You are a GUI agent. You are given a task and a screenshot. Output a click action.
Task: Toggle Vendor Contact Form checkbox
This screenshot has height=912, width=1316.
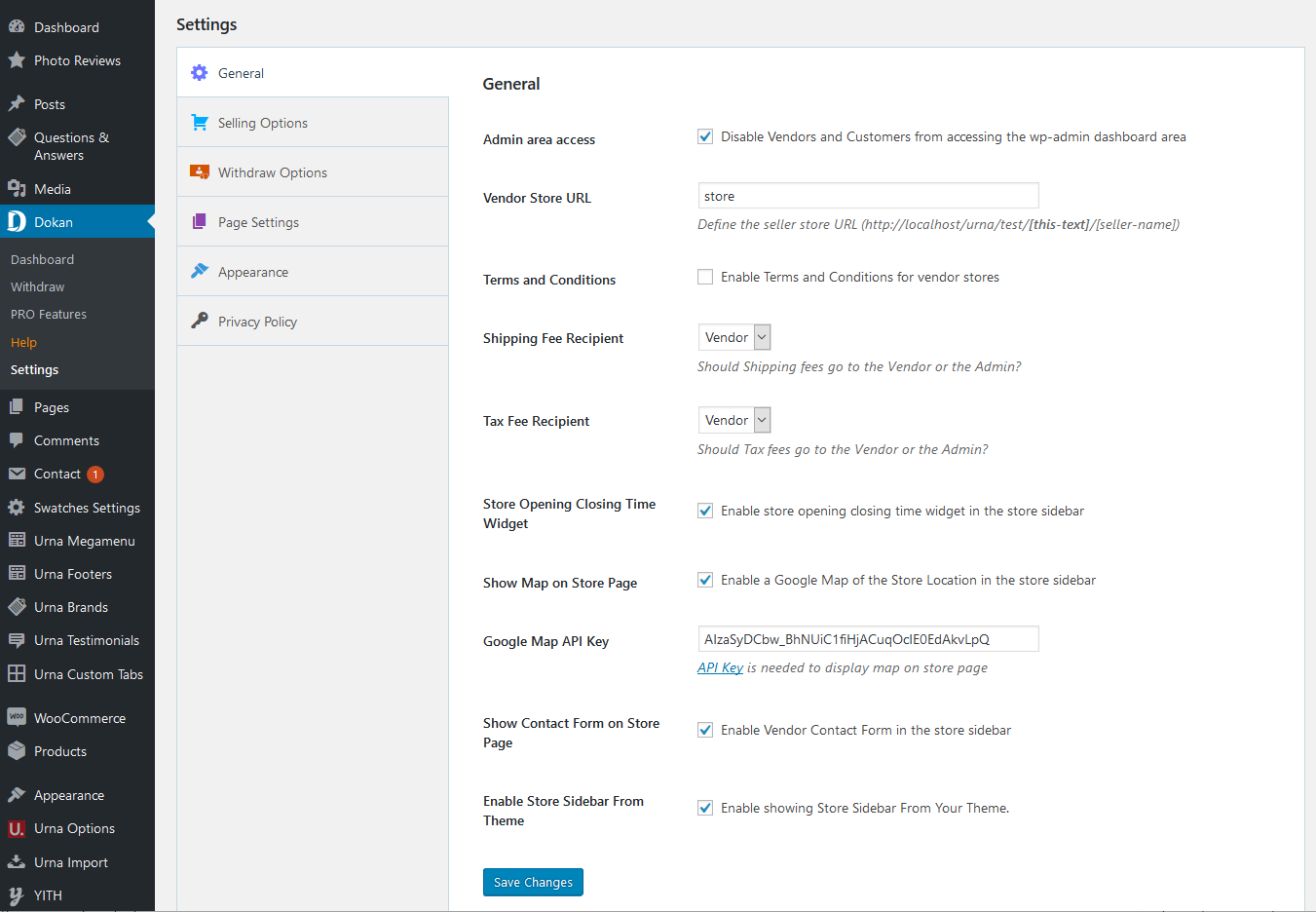coord(705,730)
